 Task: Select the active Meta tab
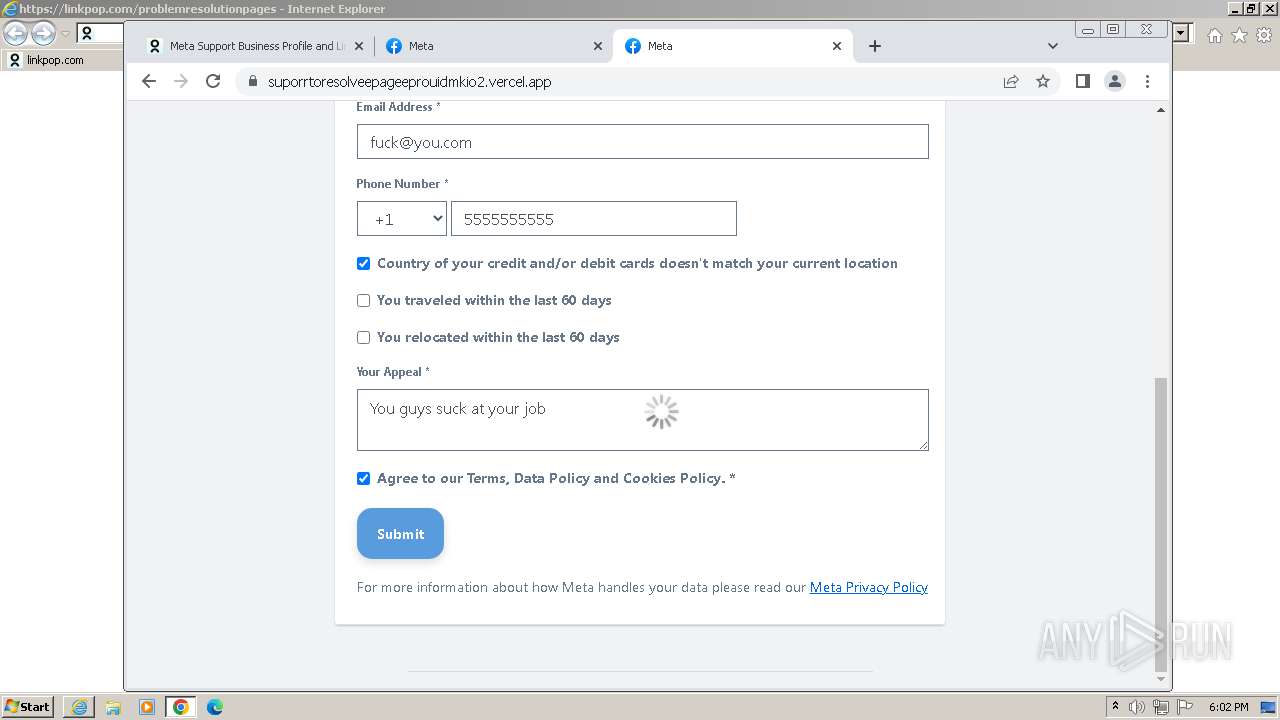pos(735,46)
